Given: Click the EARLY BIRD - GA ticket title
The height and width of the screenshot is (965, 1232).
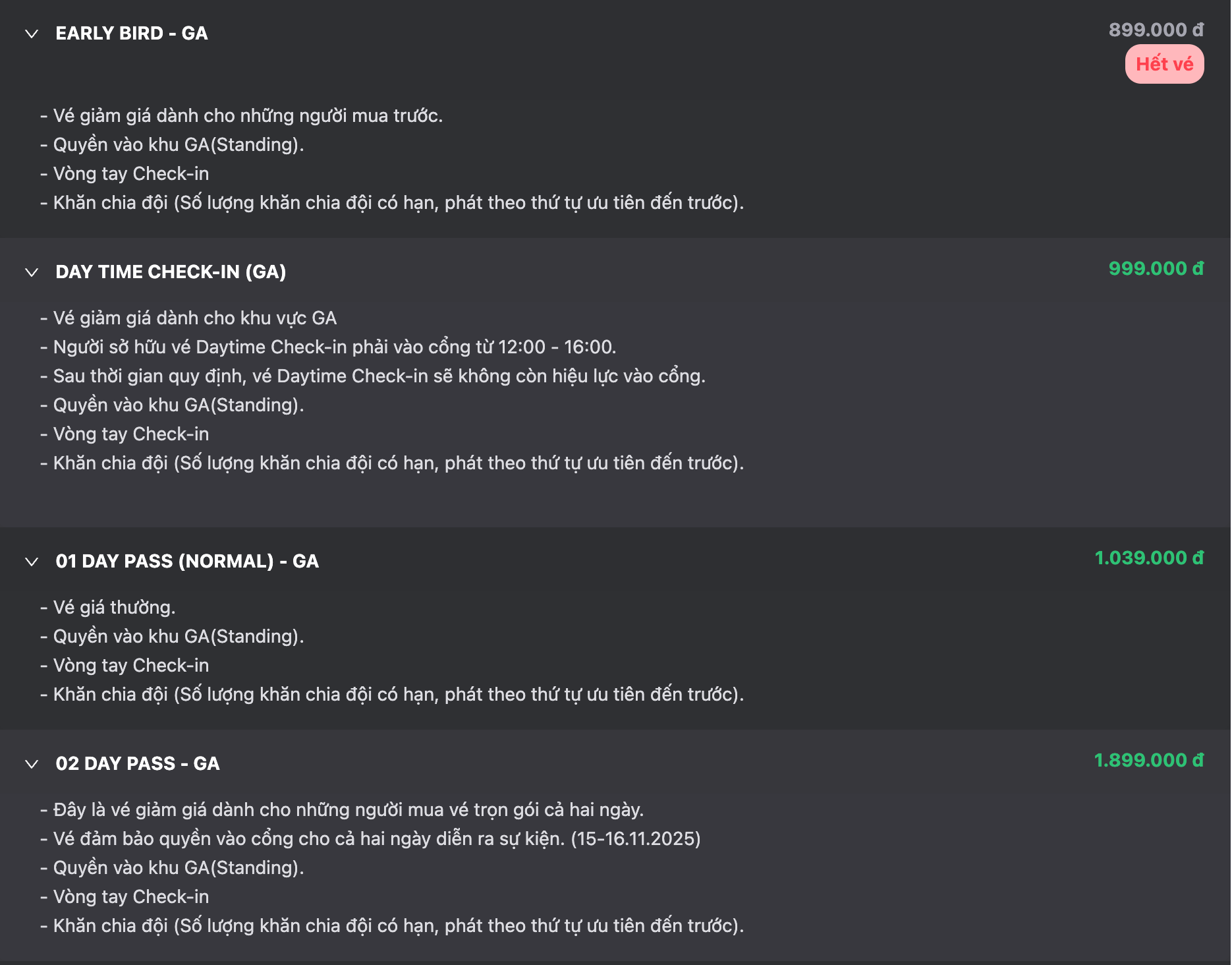Looking at the screenshot, I should coord(132,34).
